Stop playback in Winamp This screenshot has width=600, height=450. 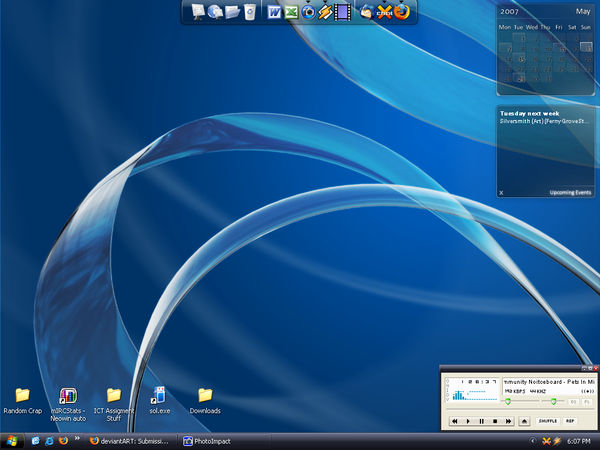pos(495,421)
